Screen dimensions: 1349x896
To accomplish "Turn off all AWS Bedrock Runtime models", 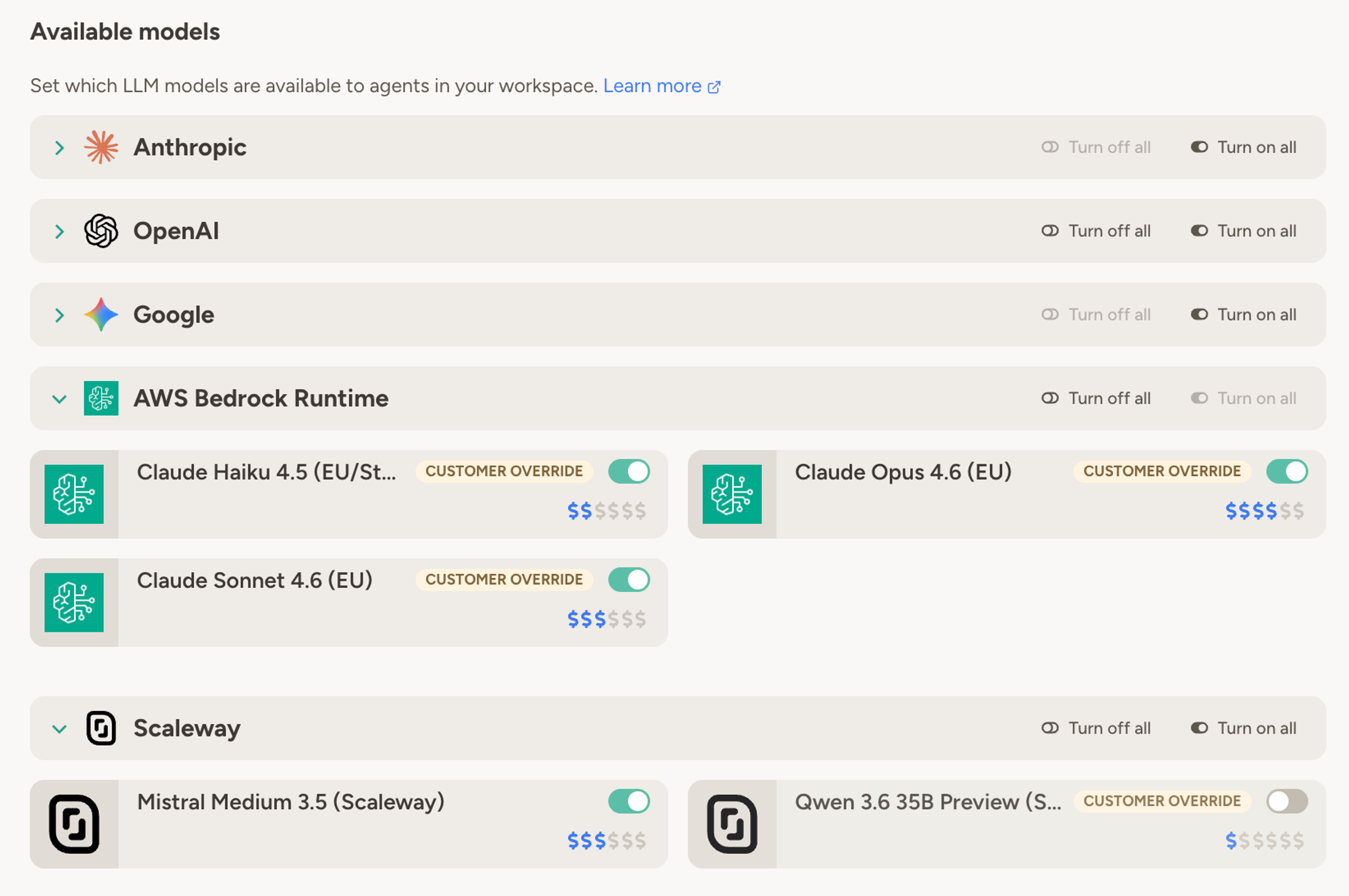I will (x=1096, y=399).
